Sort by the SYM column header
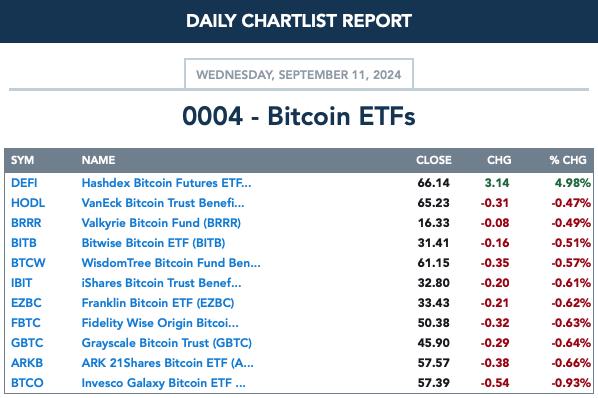This screenshot has width=598, height=398. [x=23, y=160]
